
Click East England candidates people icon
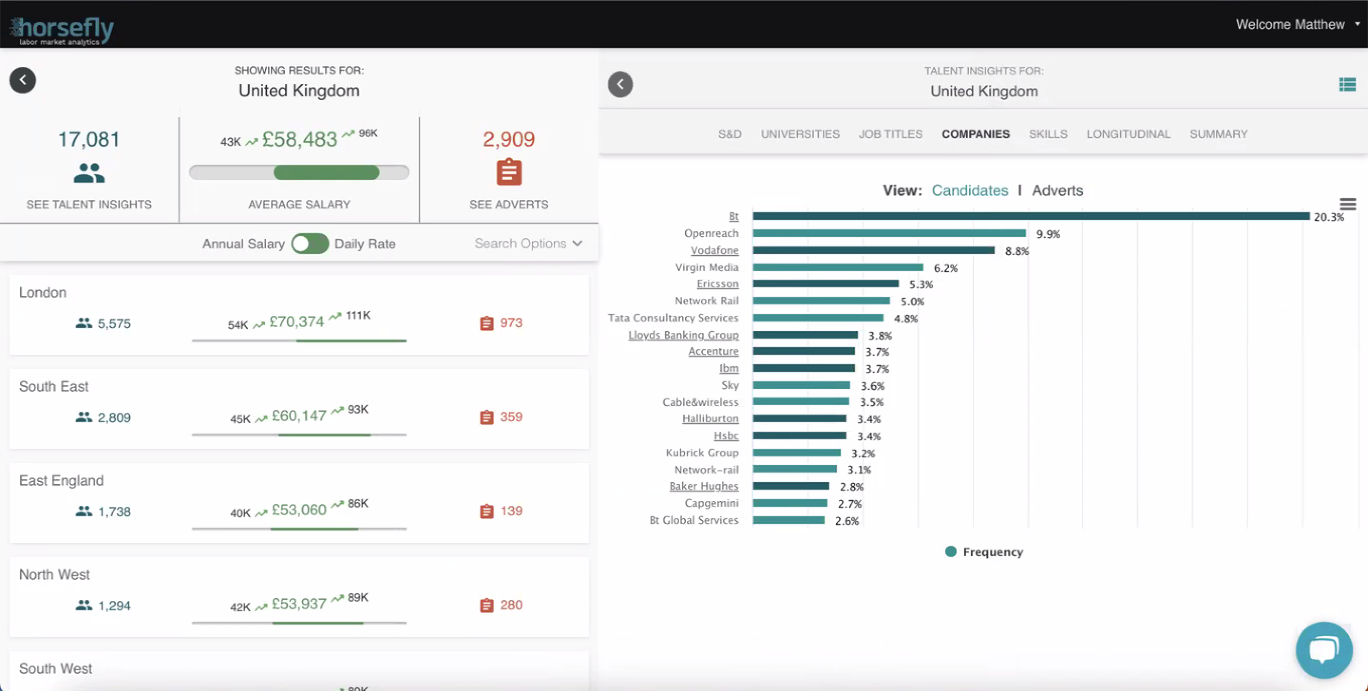pyautogui.click(x=84, y=512)
